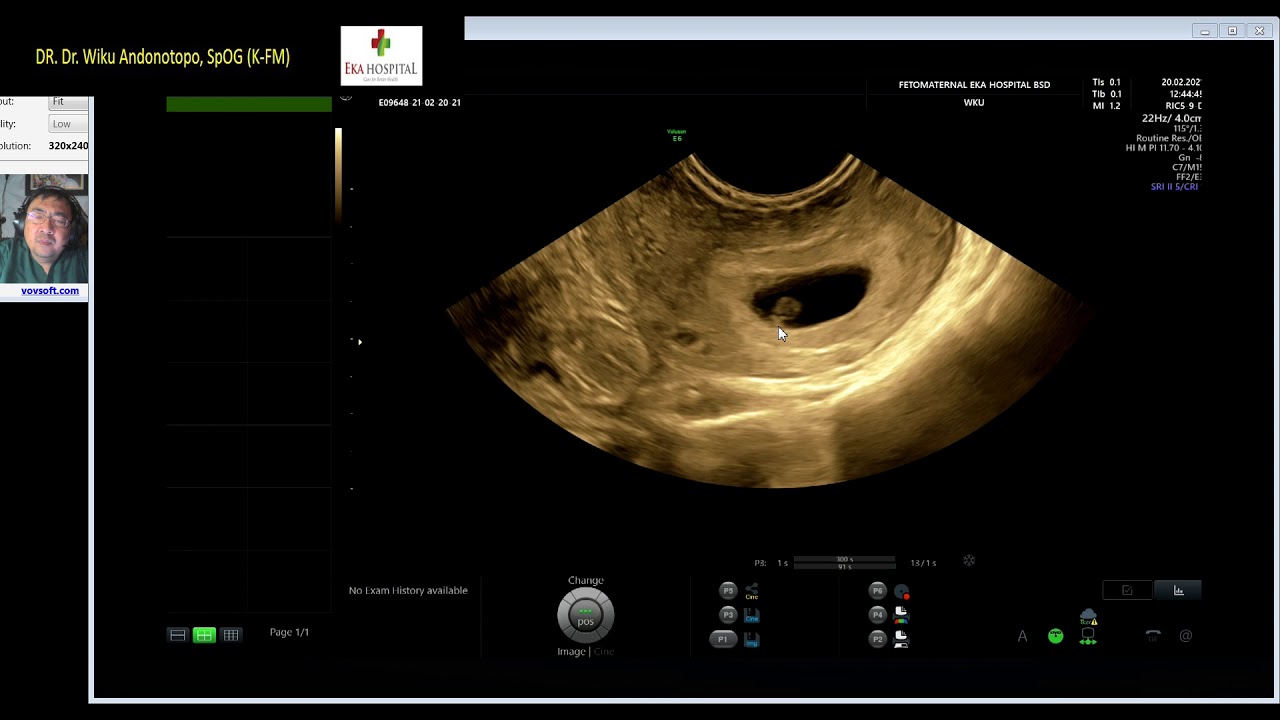Image resolution: width=1280 pixels, height=720 pixels.
Task: Open the Fit layout dropdown
Action: click(x=68, y=102)
